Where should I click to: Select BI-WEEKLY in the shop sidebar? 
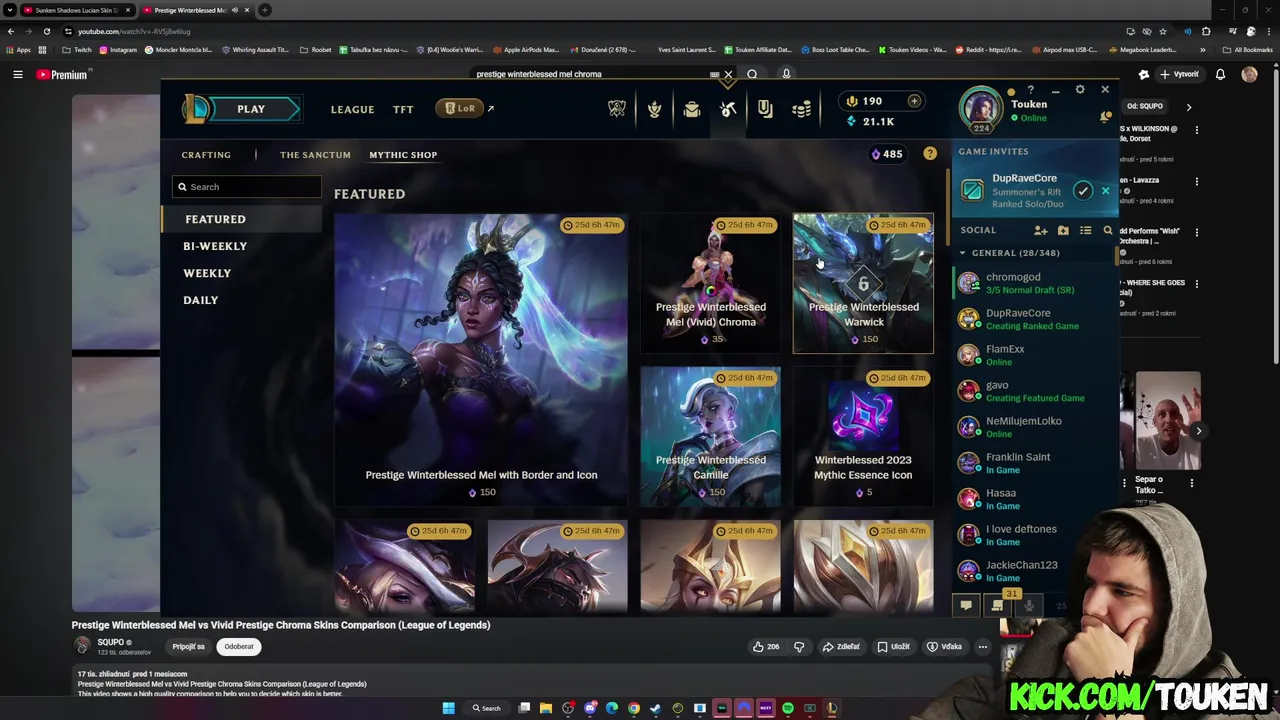[x=215, y=246]
